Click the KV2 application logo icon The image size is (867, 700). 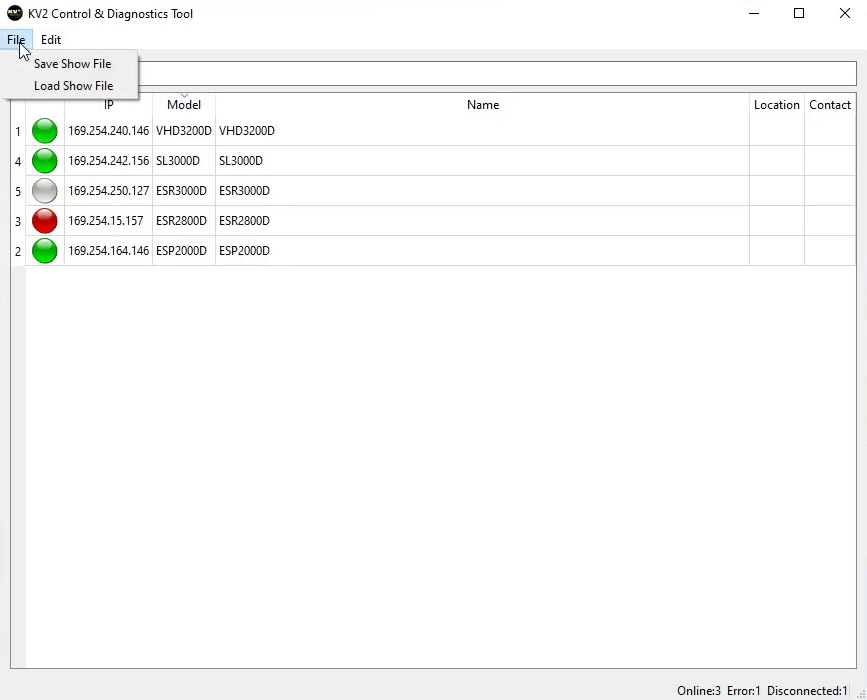pos(14,13)
